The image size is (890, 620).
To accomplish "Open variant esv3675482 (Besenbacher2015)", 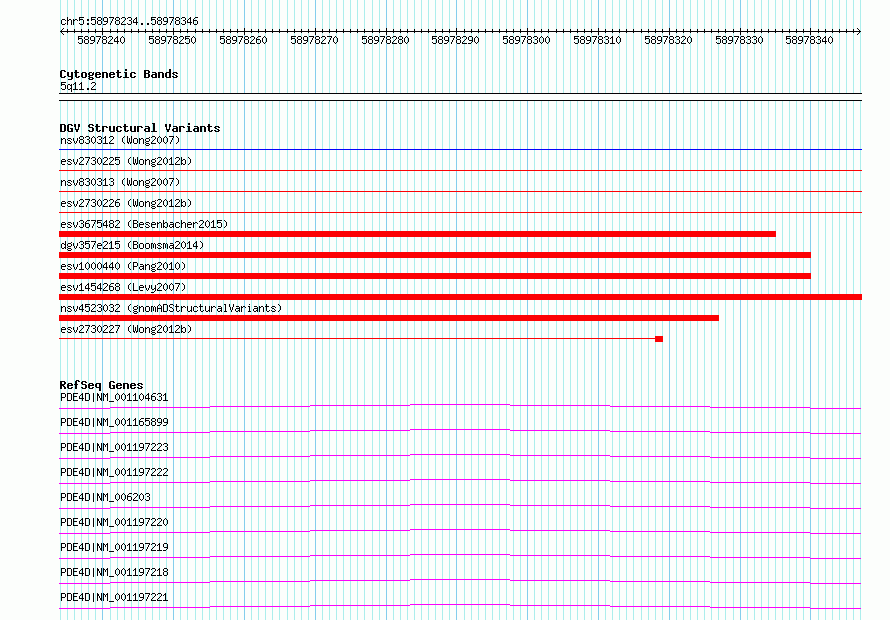I will click(144, 224).
